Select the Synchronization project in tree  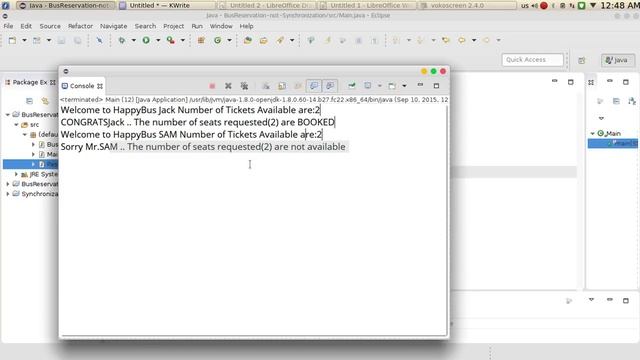click(x=35, y=194)
